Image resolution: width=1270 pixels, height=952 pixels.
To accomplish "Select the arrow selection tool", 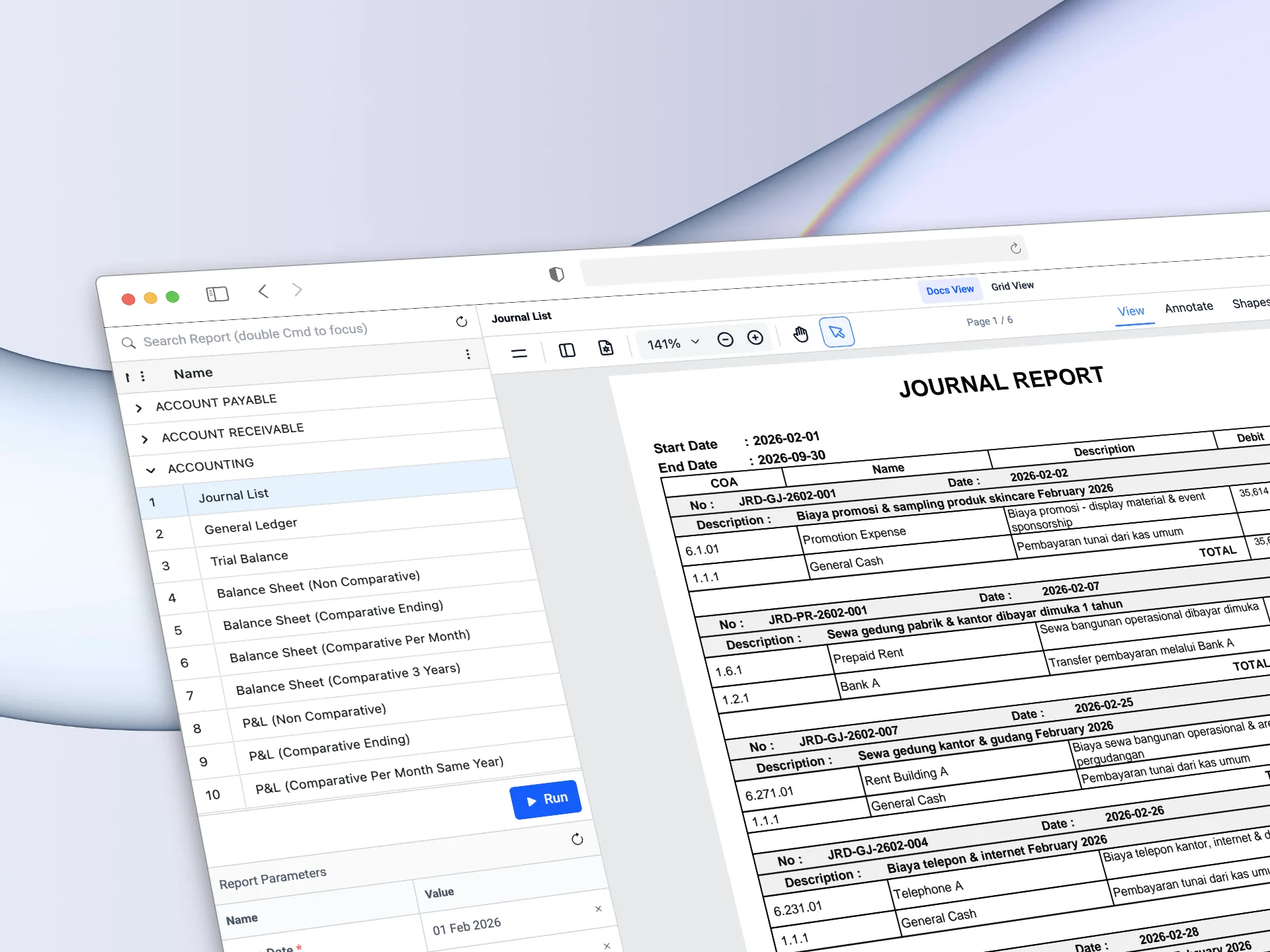I will 837,332.
